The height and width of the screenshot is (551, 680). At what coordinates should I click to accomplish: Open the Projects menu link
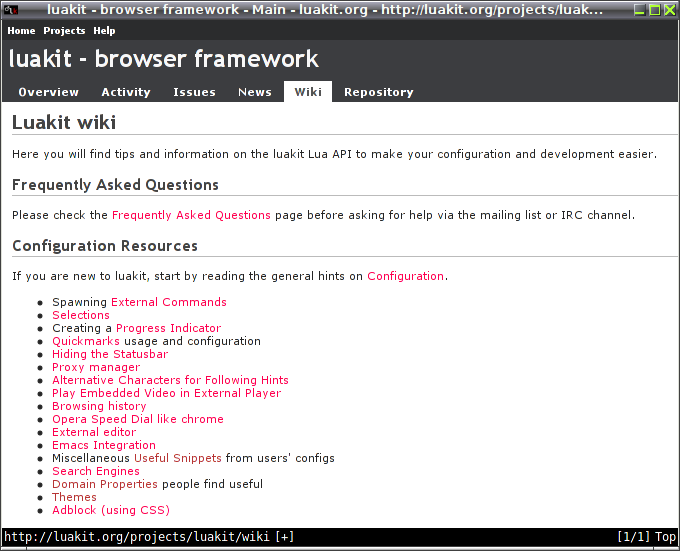pos(64,31)
